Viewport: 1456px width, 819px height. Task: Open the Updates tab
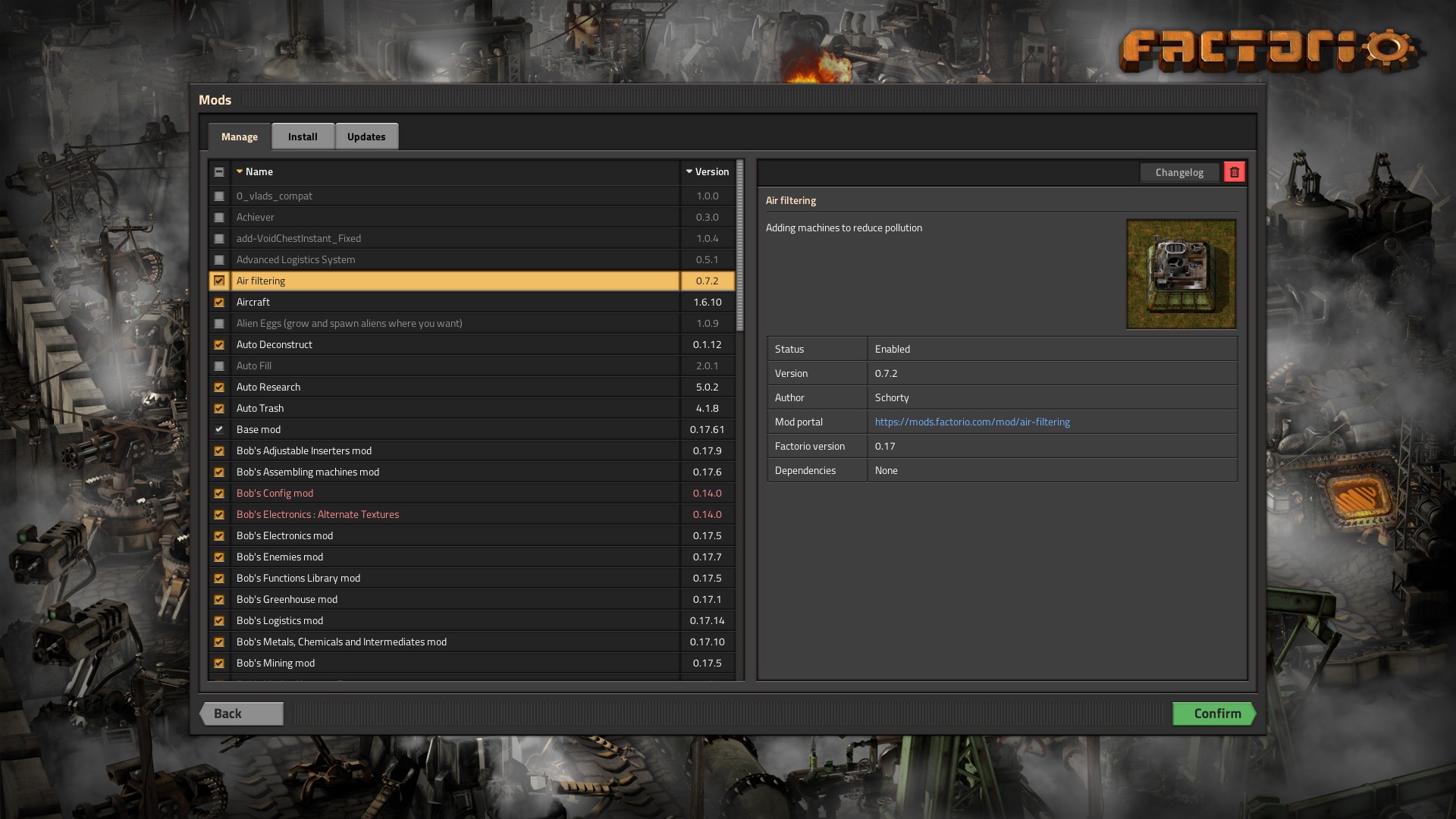[x=366, y=136]
